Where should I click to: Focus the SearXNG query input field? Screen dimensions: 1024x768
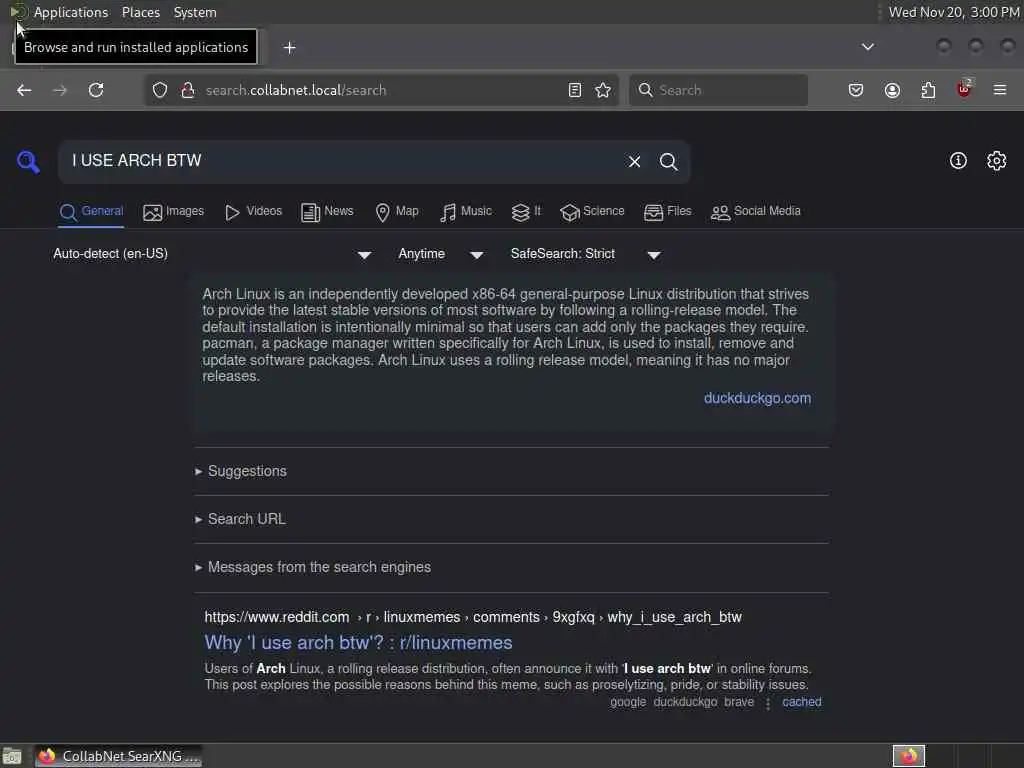click(343, 161)
